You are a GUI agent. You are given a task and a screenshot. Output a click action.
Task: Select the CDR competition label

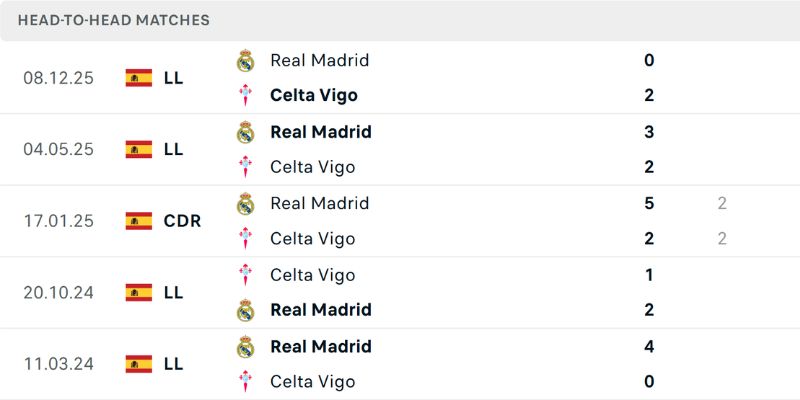182,221
